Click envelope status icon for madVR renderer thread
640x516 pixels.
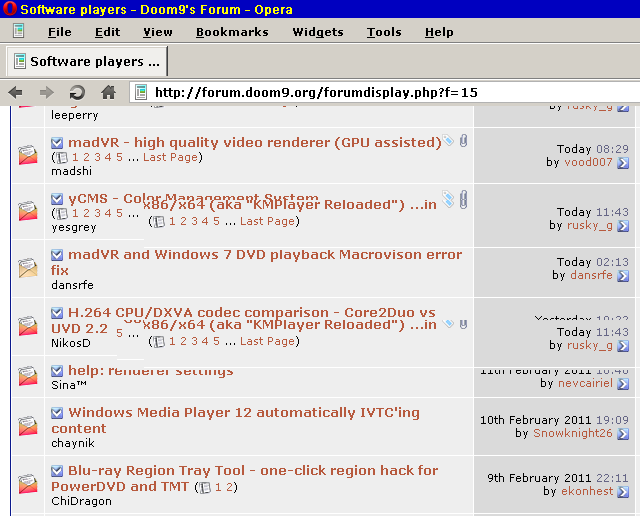point(28,155)
